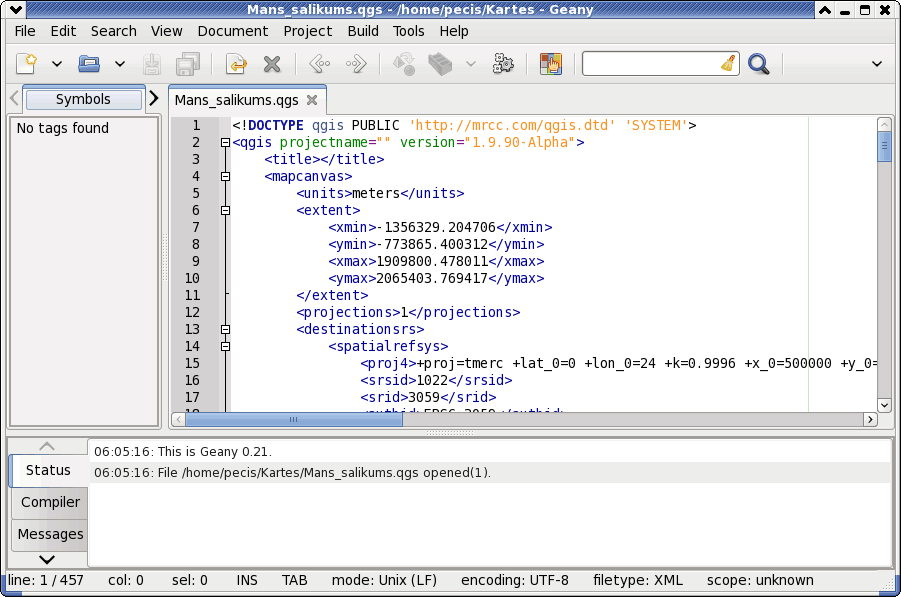Click the editor scroll-up arrow

884,124
